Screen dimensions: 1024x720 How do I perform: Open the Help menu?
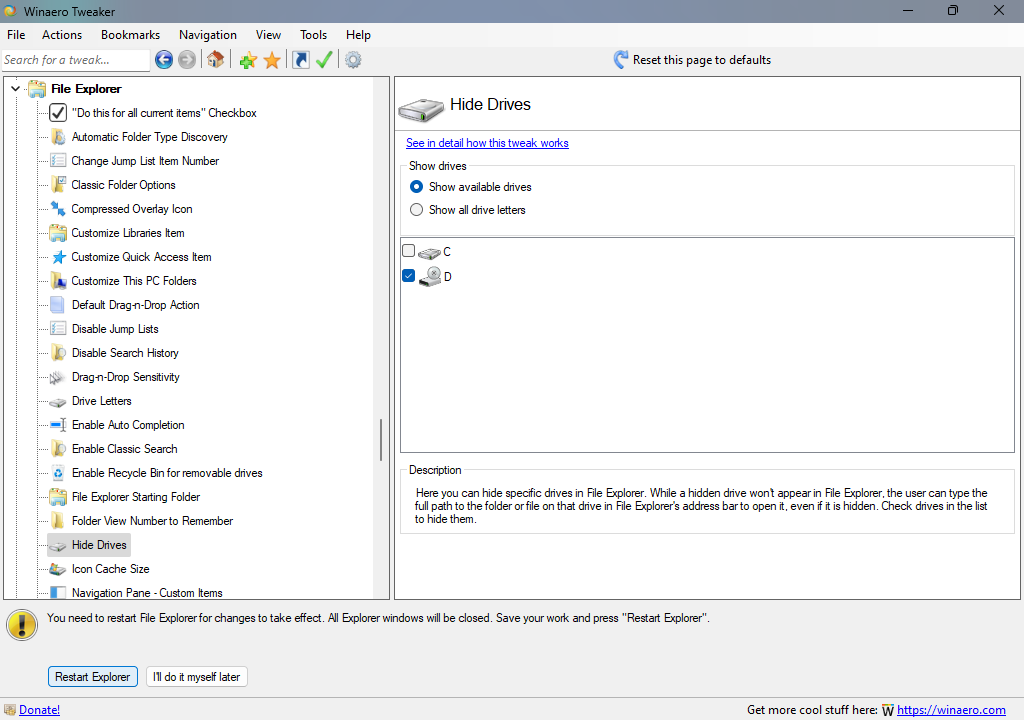click(358, 35)
